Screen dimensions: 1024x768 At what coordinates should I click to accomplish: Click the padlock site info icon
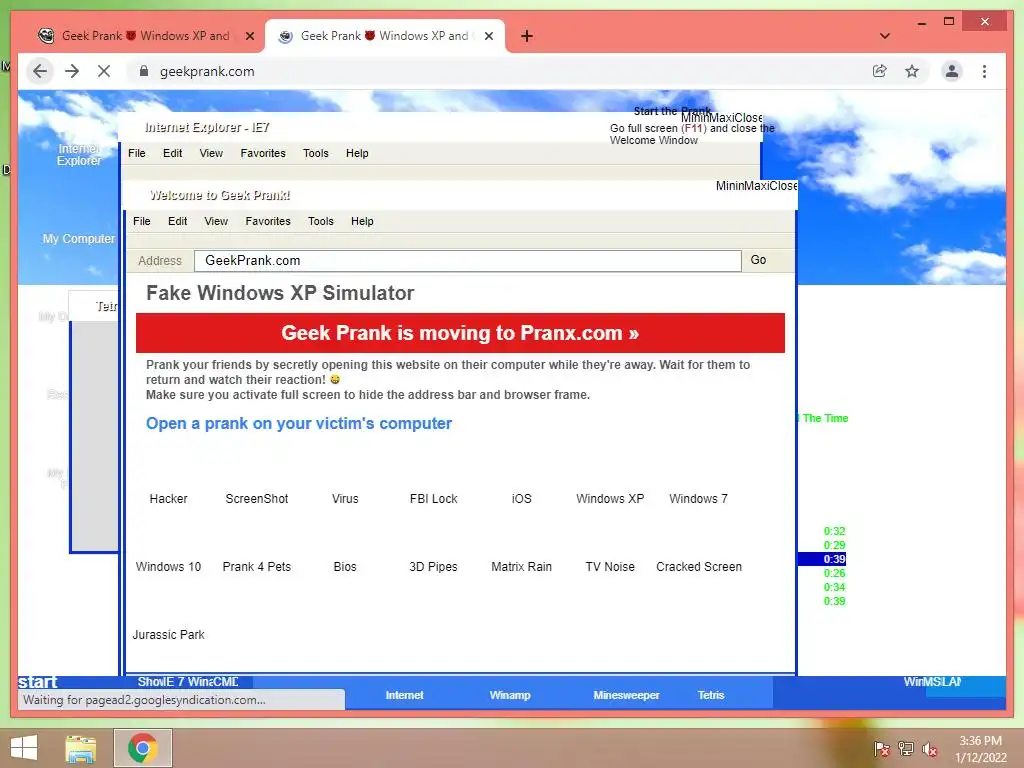click(x=144, y=71)
